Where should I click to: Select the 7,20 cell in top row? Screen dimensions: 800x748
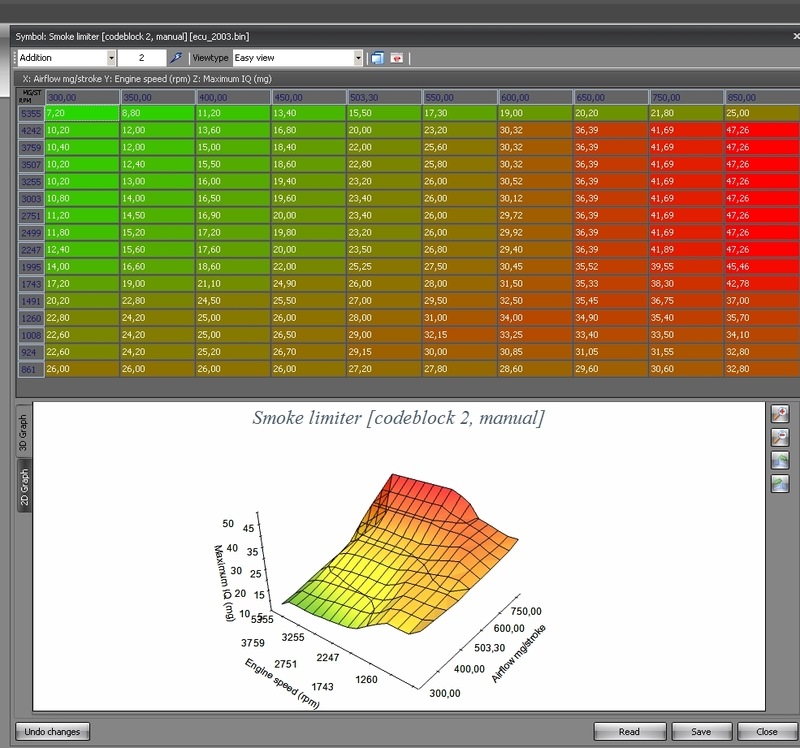(x=82, y=115)
